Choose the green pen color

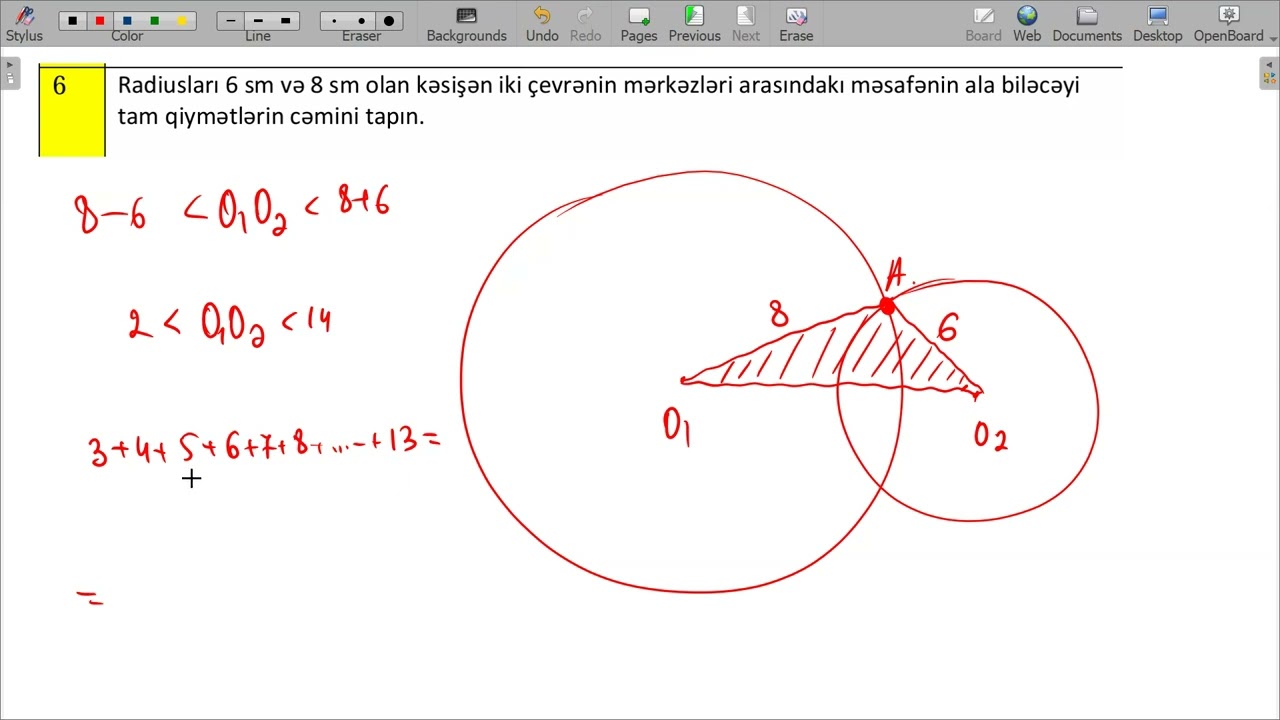point(154,21)
